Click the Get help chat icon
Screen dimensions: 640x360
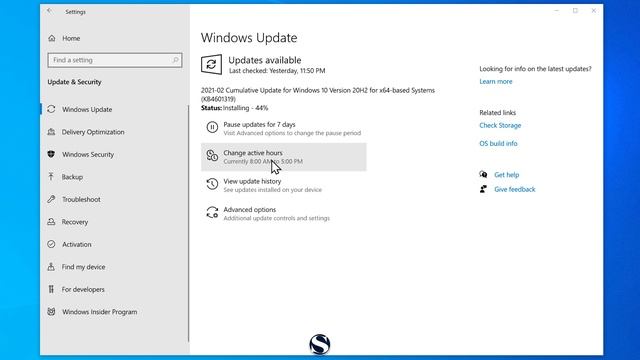[483, 175]
